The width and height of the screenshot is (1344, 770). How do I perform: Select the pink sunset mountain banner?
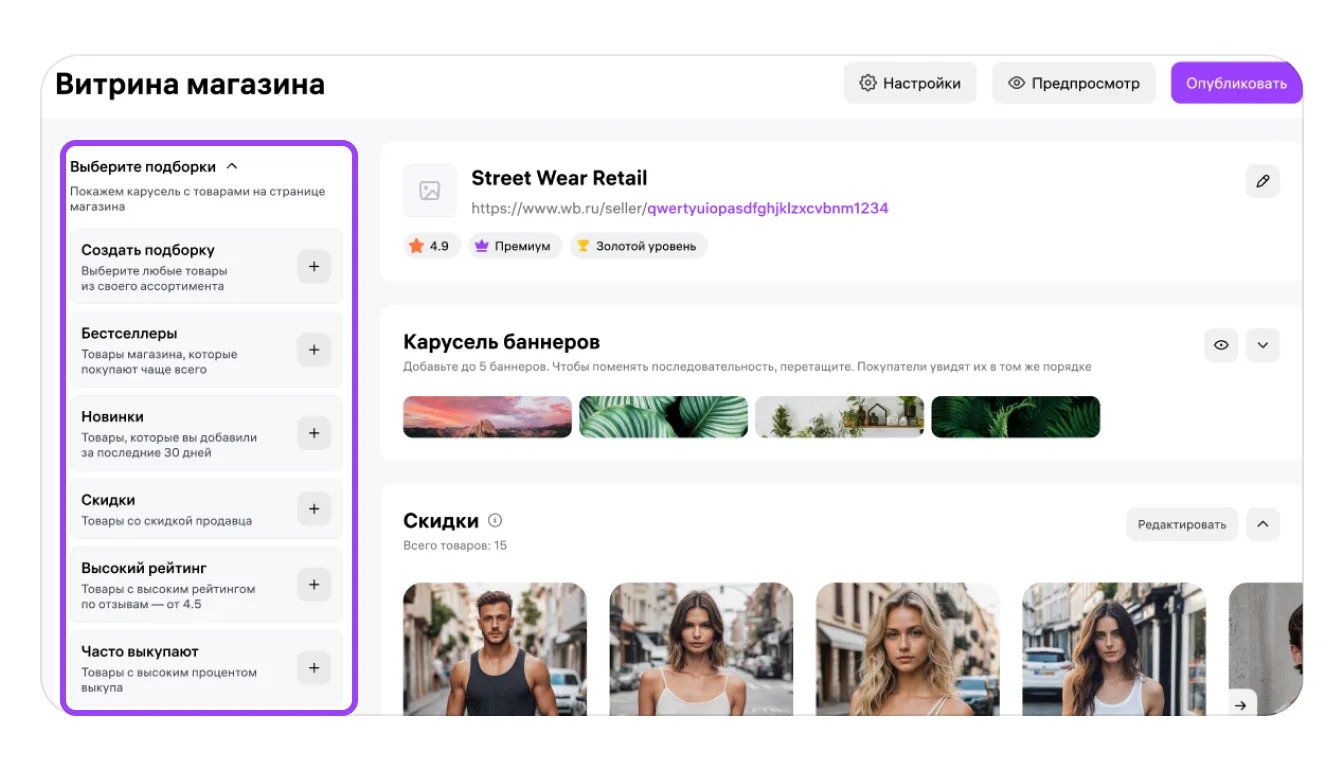[x=487, y=417]
